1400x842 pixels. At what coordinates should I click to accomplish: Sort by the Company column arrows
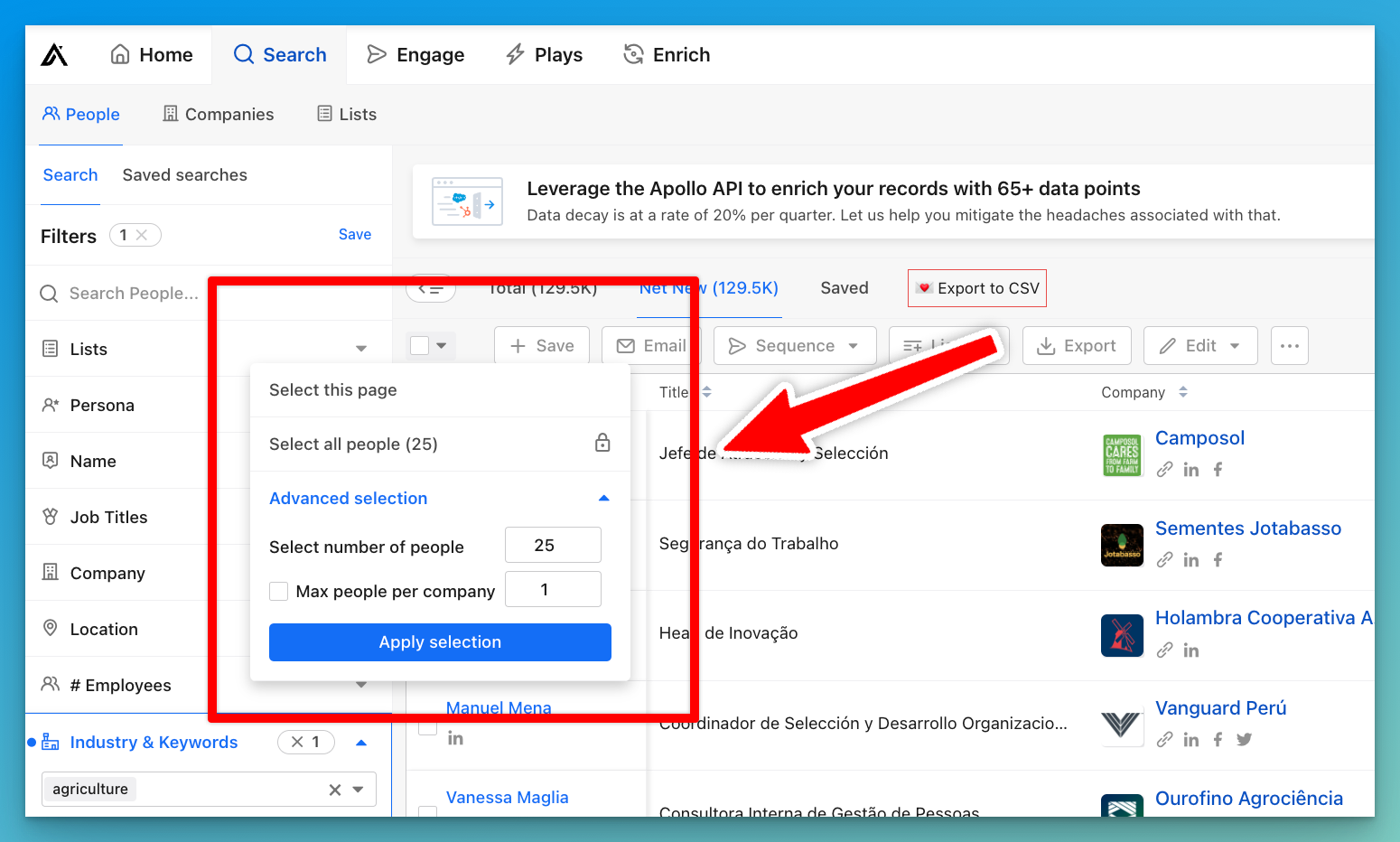pos(1183,392)
